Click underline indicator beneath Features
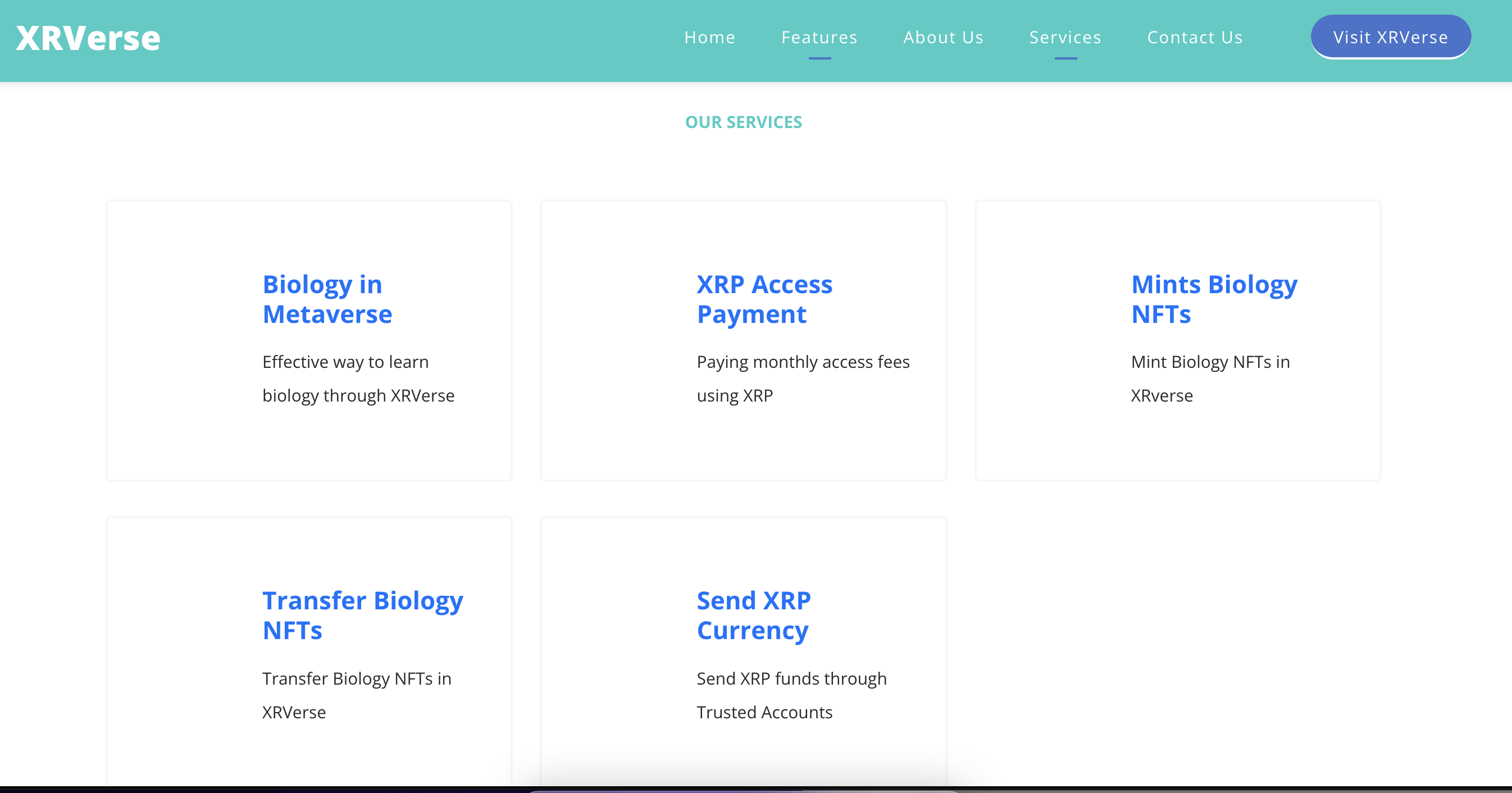Screen dimensions: 1512x793 [x=819, y=58]
